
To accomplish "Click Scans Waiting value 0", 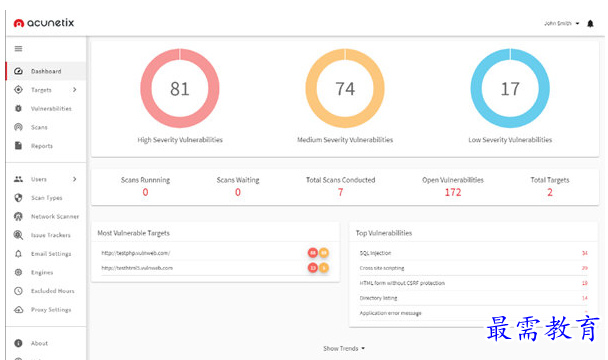I will (x=238, y=192).
